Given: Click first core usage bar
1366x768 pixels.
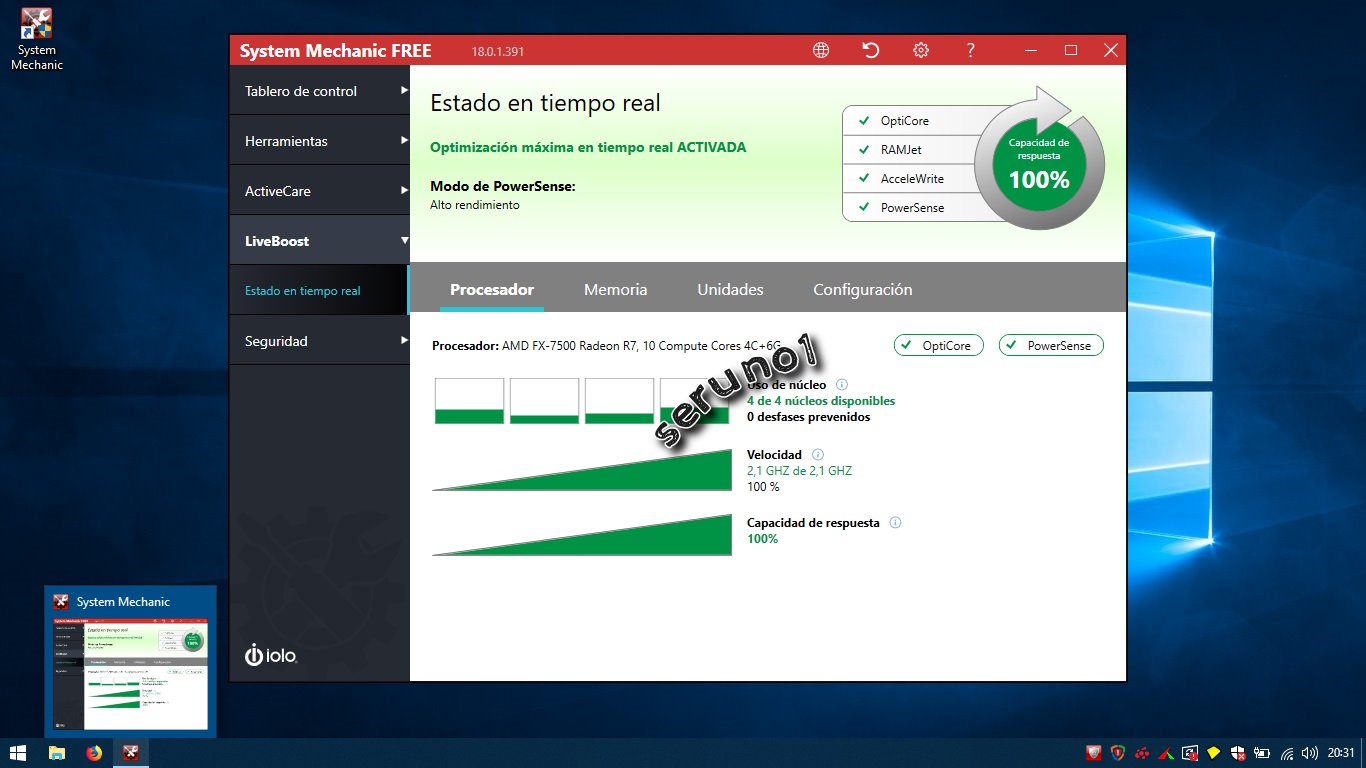Looking at the screenshot, I should (470, 401).
